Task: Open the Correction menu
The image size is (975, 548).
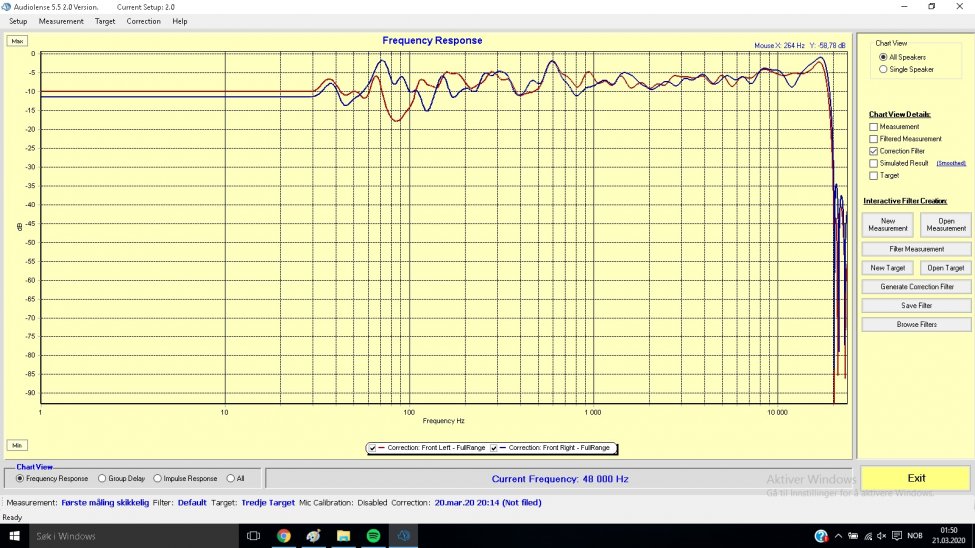Action: tap(144, 21)
